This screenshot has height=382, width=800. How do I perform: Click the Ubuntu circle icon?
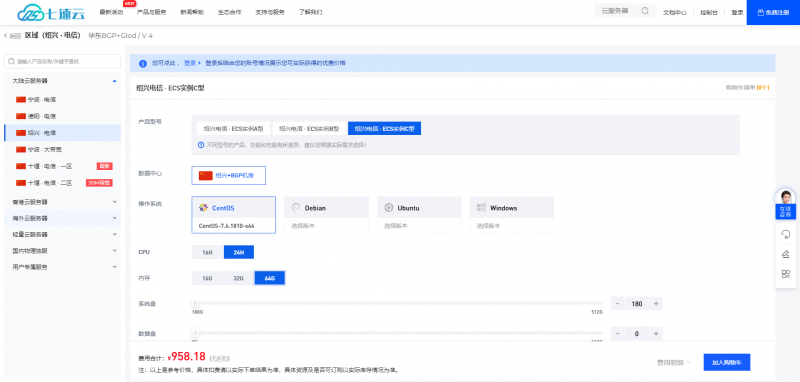[388, 208]
